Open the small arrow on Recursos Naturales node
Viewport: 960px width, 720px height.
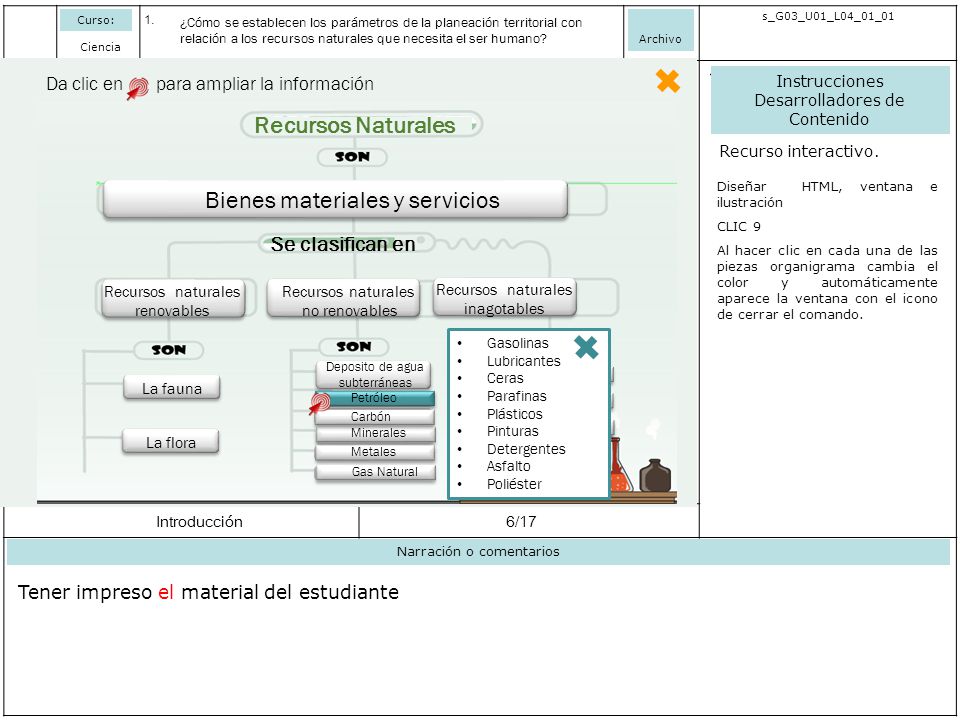pos(473,127)
